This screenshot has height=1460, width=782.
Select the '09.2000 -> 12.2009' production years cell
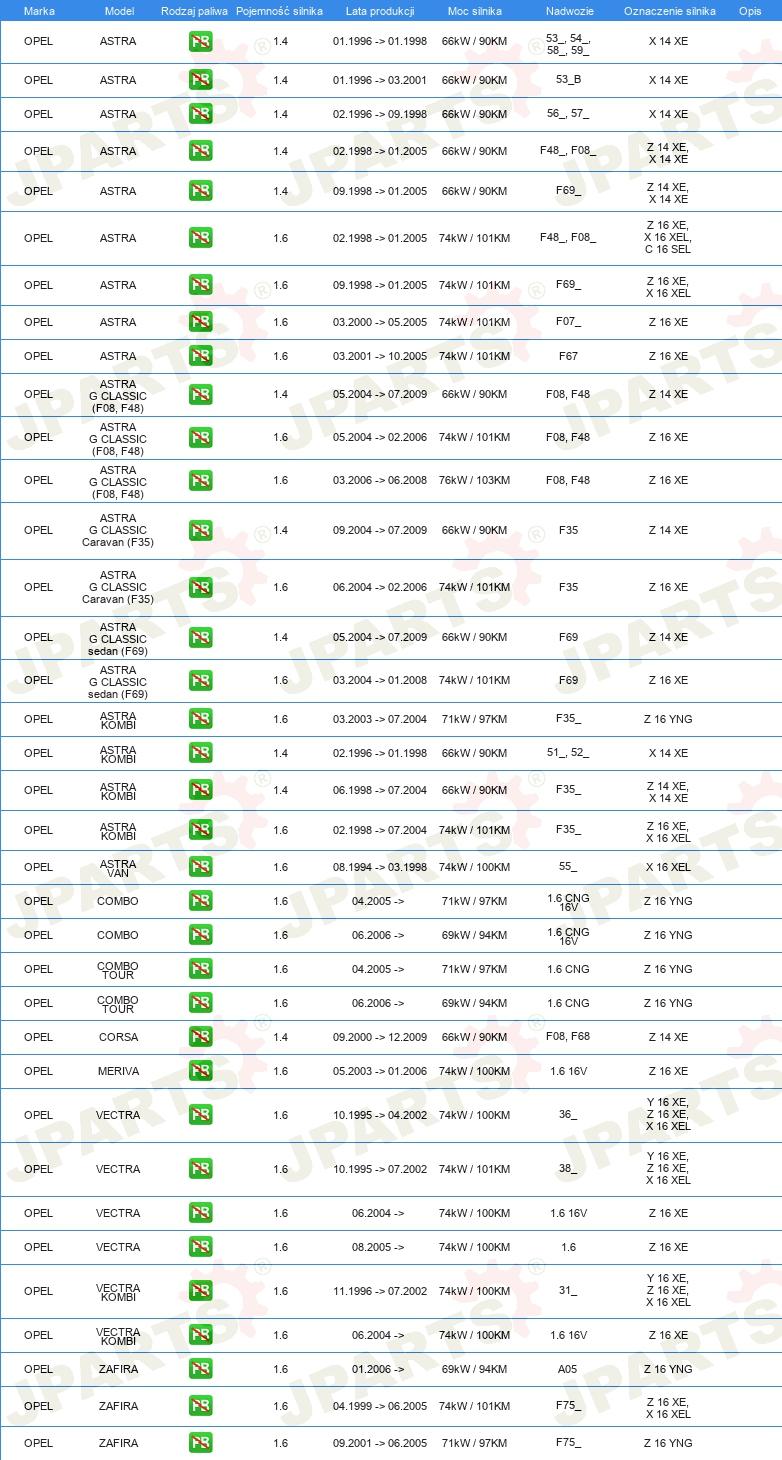[x=380, y=1037]
